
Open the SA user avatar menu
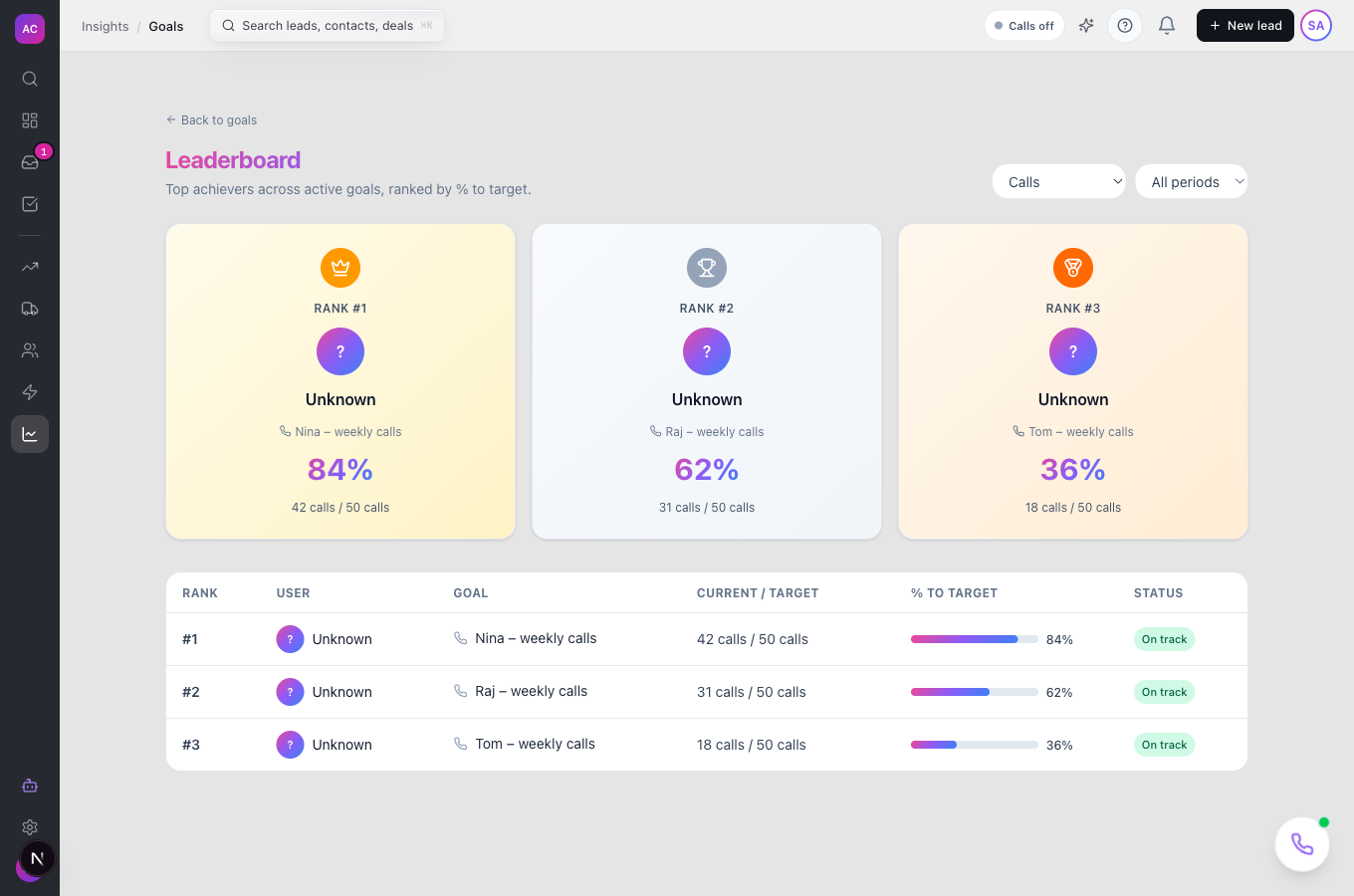point(1316,26)
